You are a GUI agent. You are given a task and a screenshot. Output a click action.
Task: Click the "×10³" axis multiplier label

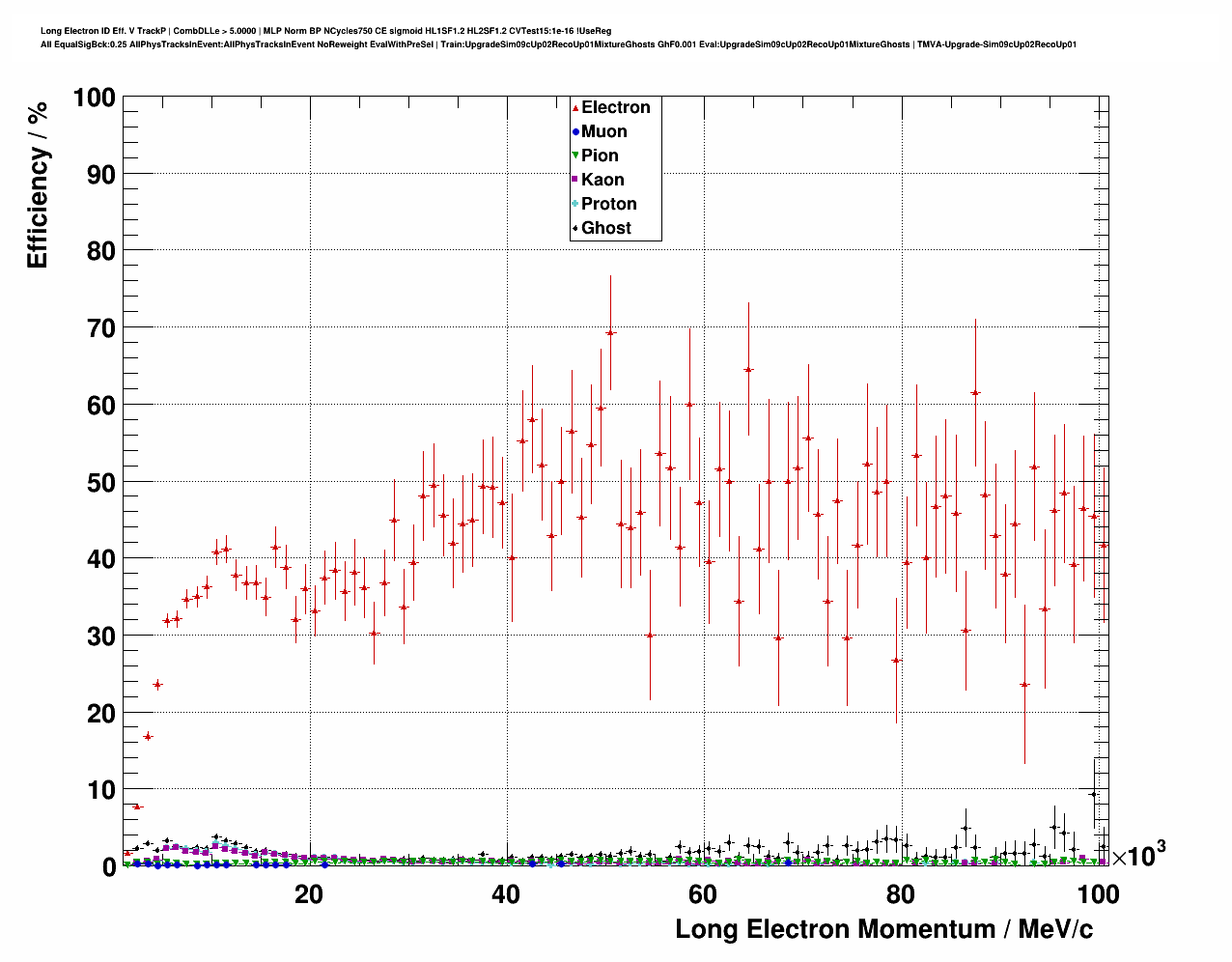click(x=1138, y=855)
